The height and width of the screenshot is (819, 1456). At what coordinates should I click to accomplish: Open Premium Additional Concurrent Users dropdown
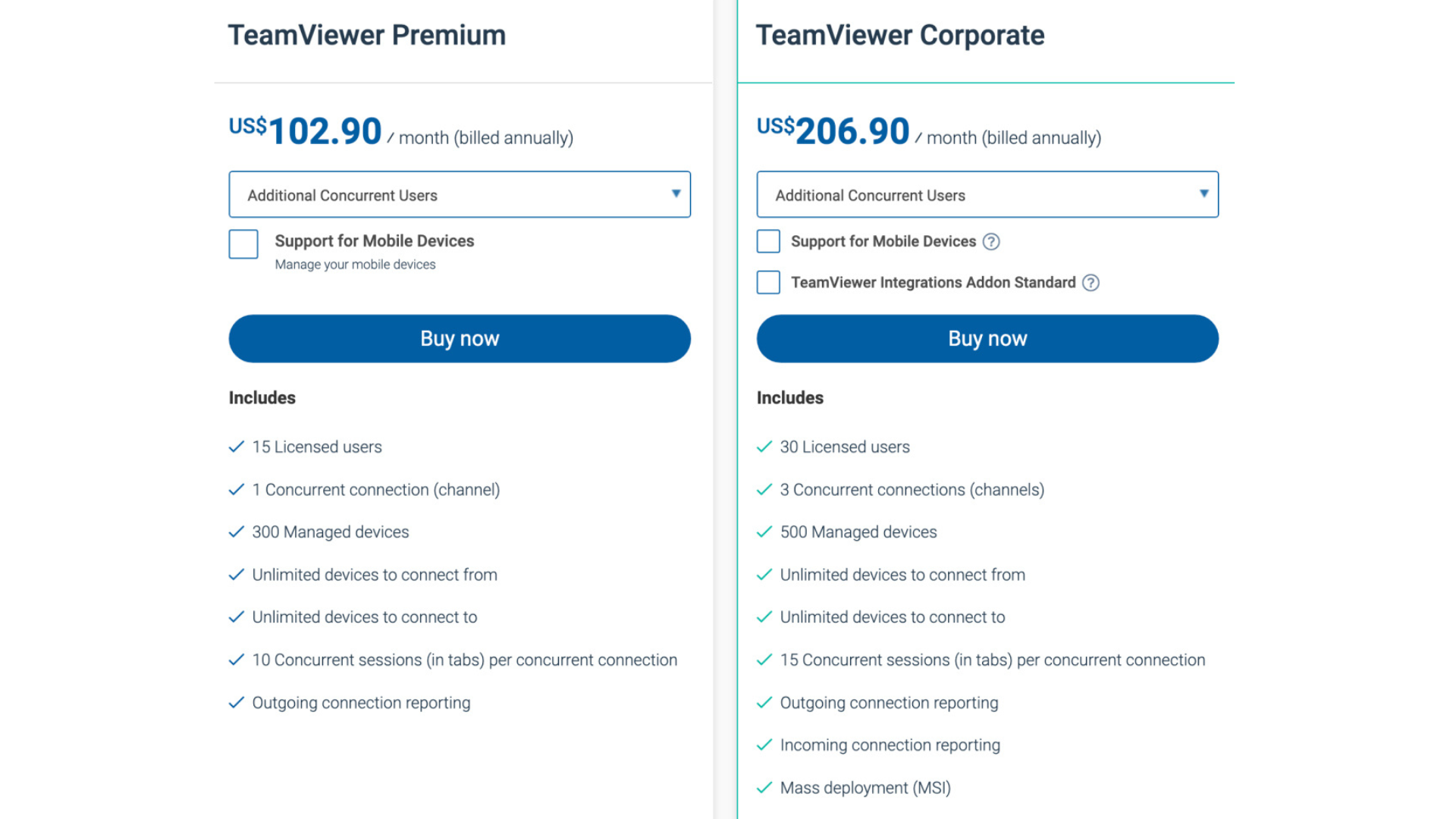coord(459,195)
